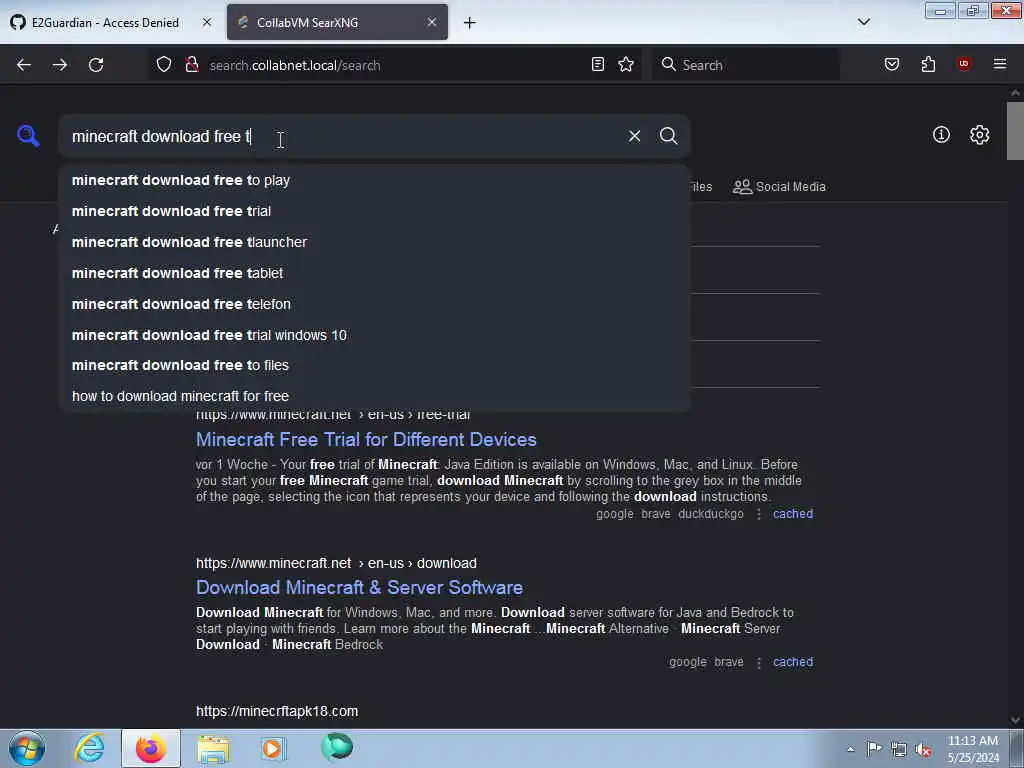Image resolution: width=1024 pixels, height=768 pixels.
Task: Toggle reader view icon in address bar
Action: [598, 65]
